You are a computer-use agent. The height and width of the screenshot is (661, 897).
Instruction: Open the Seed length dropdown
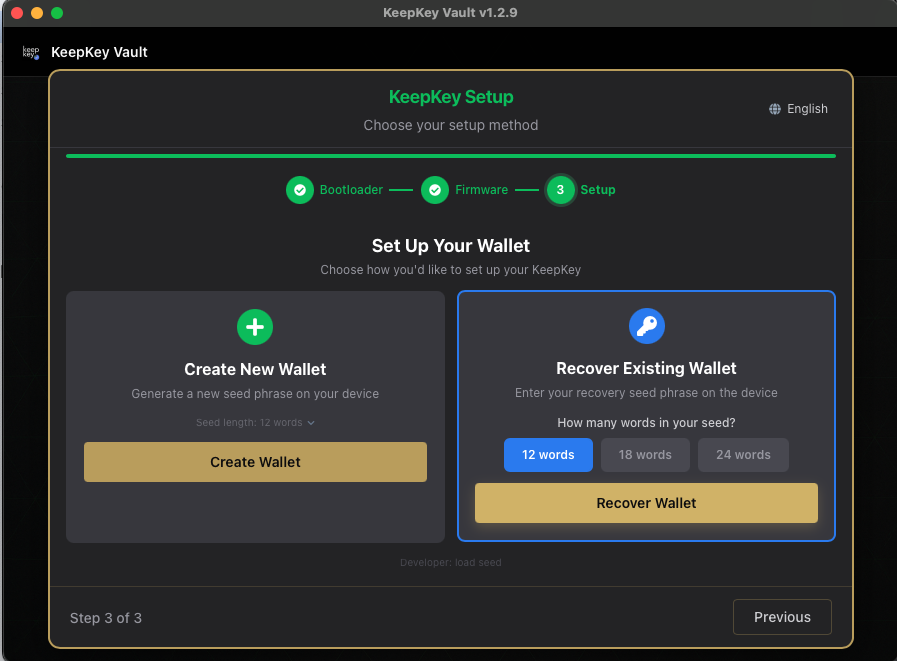tap(255, 422)
